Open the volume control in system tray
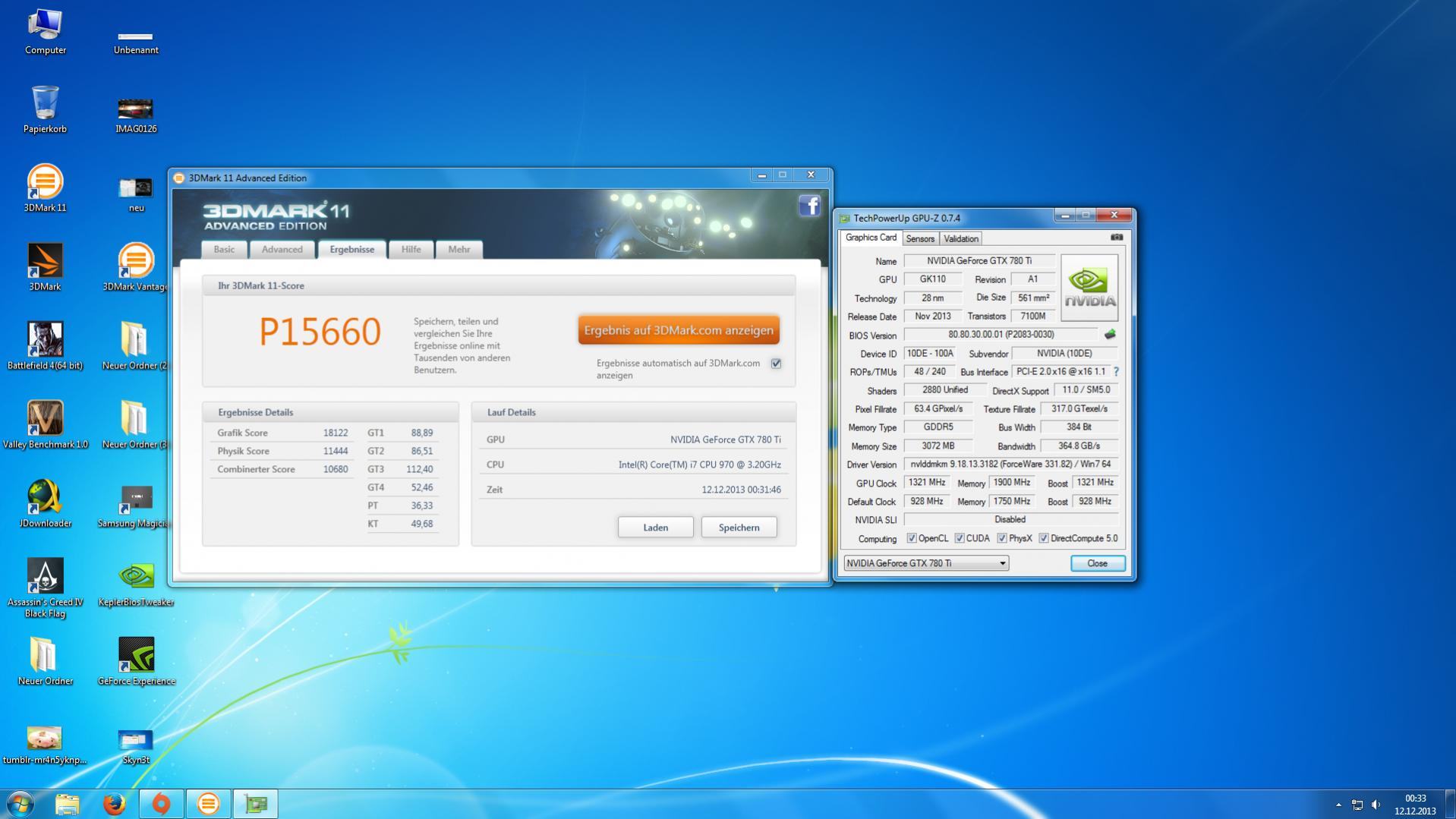The image size is (1456, 819). (x=1376, y=805)
